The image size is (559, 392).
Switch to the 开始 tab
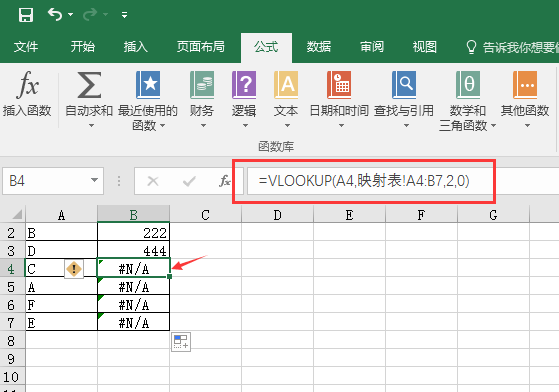click(82, 47)
